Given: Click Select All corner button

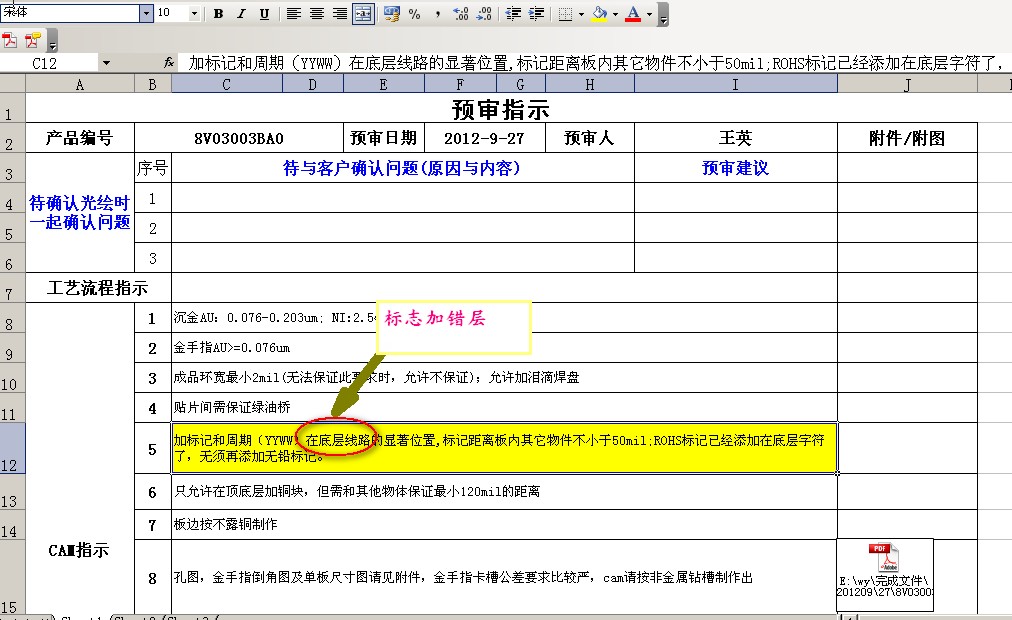Looking at the screenshot, I should [12, 84].
